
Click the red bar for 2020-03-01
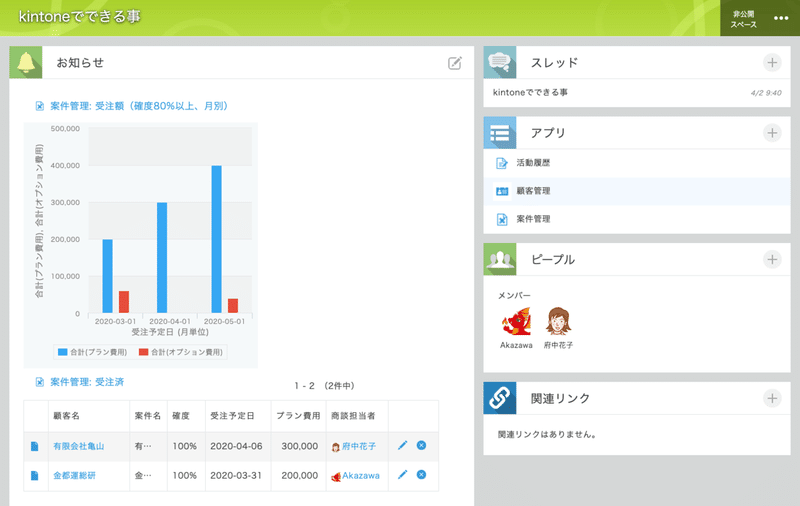pos(124,302)
